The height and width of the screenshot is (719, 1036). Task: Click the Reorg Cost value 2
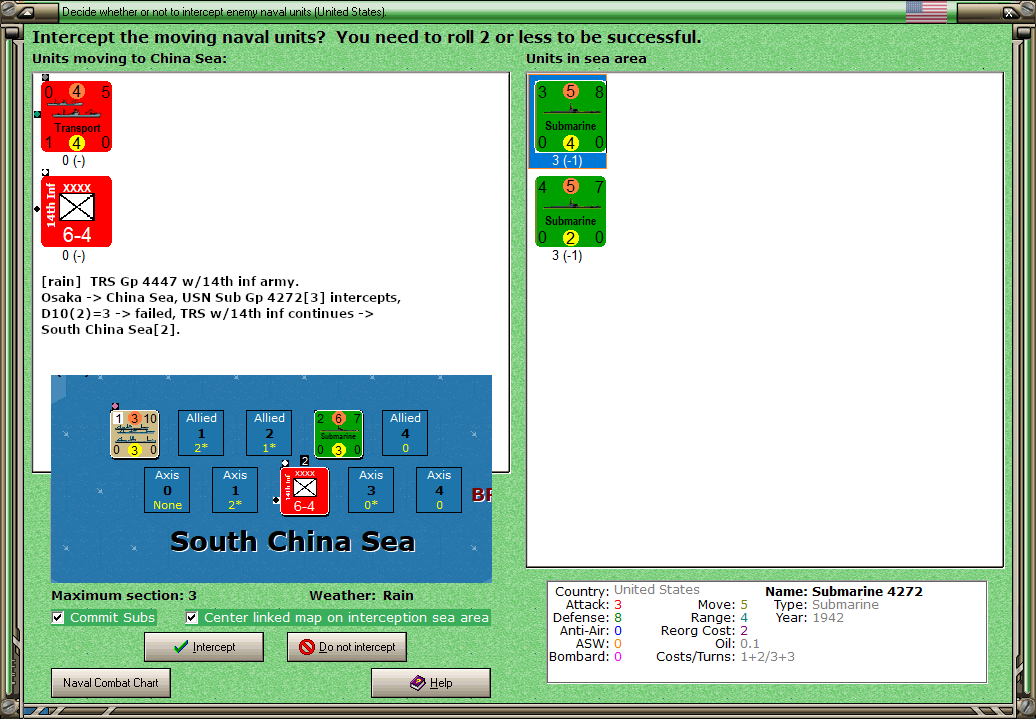[744, 630]
